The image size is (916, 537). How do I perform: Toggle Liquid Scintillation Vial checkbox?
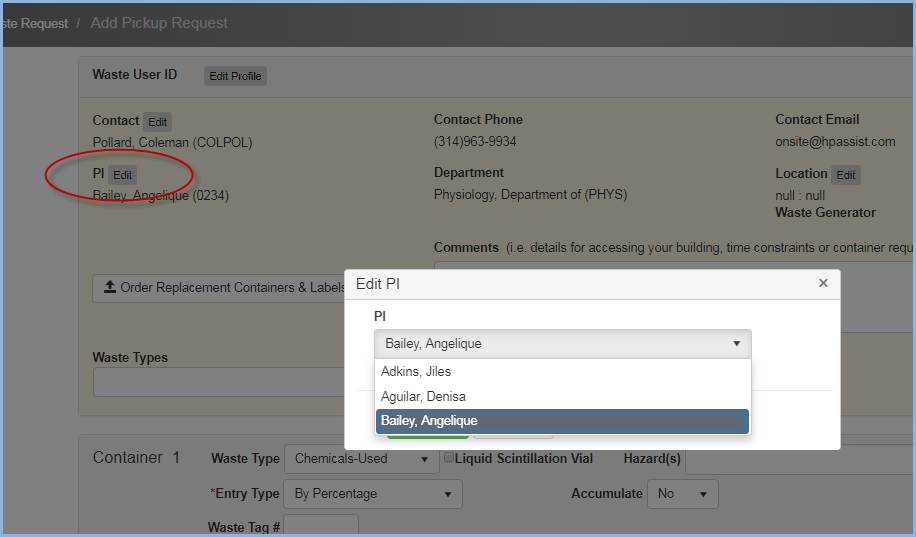pyautogui.click(x=449, y=458)
